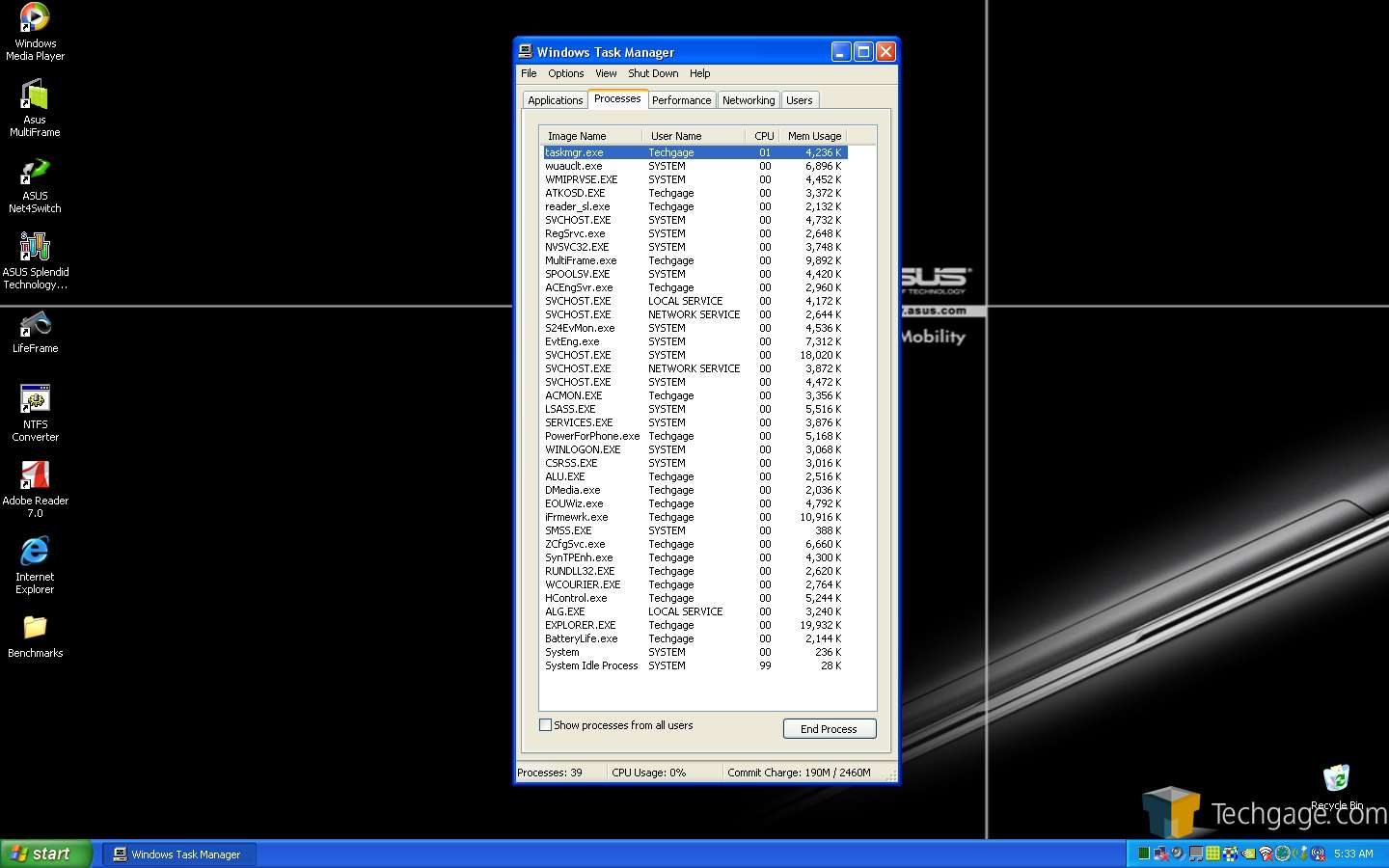Image resolution: width=1389 pixels, height=868 pixels.
Task: Sort by CPU column header
Action: click(x=762, y=136)
